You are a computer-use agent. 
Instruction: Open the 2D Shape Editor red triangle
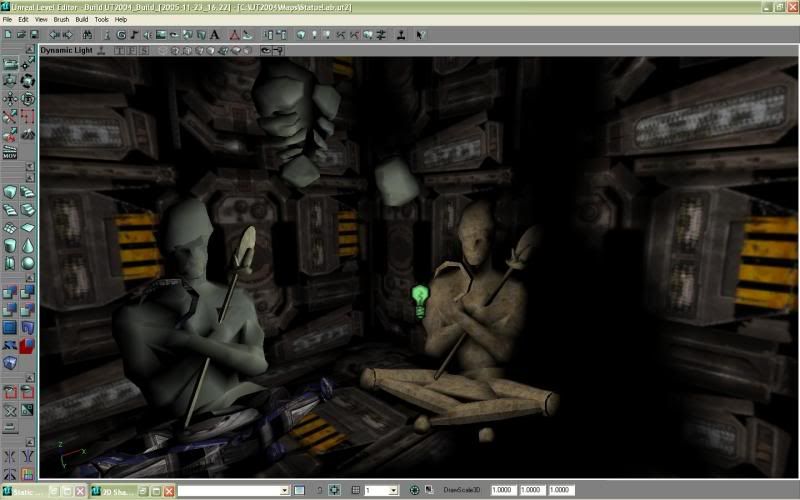tap(234, 35)
